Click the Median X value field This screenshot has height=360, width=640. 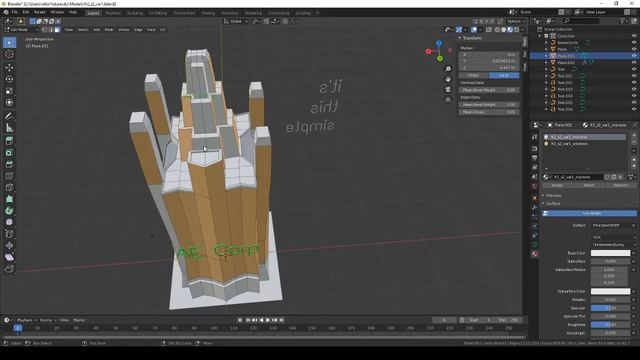click(489, 54)
